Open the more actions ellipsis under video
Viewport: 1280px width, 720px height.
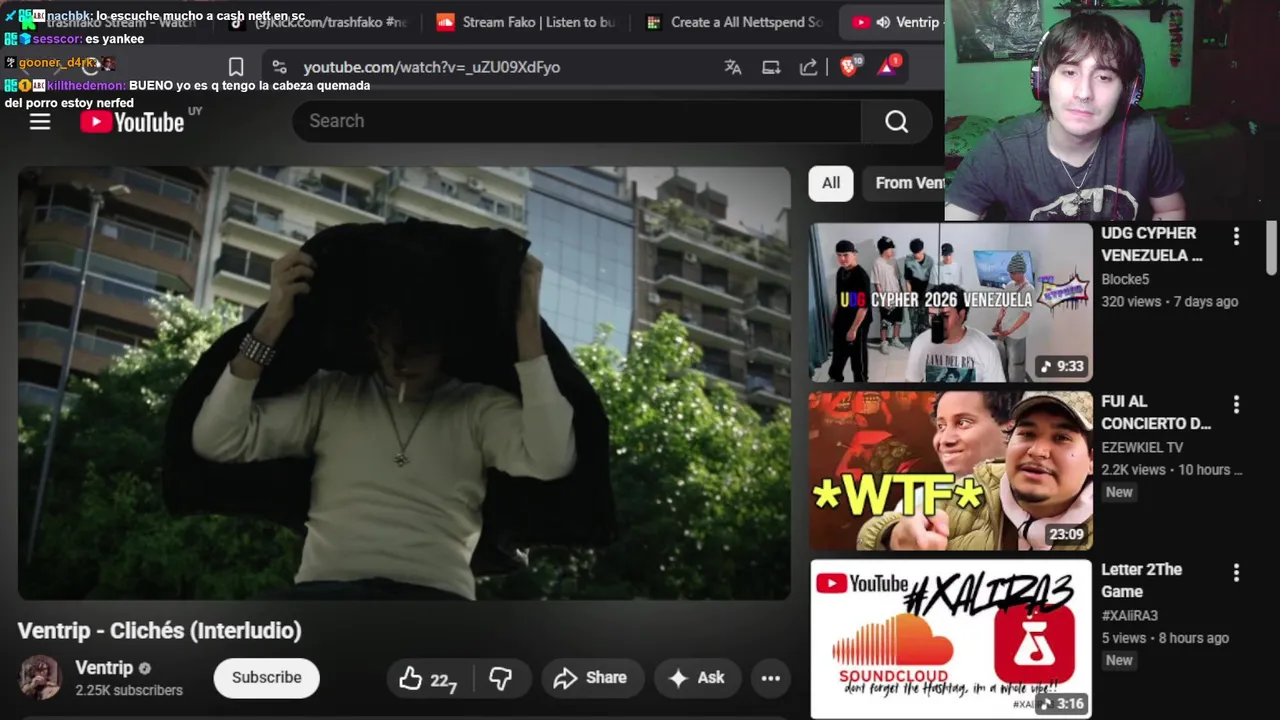771,678
